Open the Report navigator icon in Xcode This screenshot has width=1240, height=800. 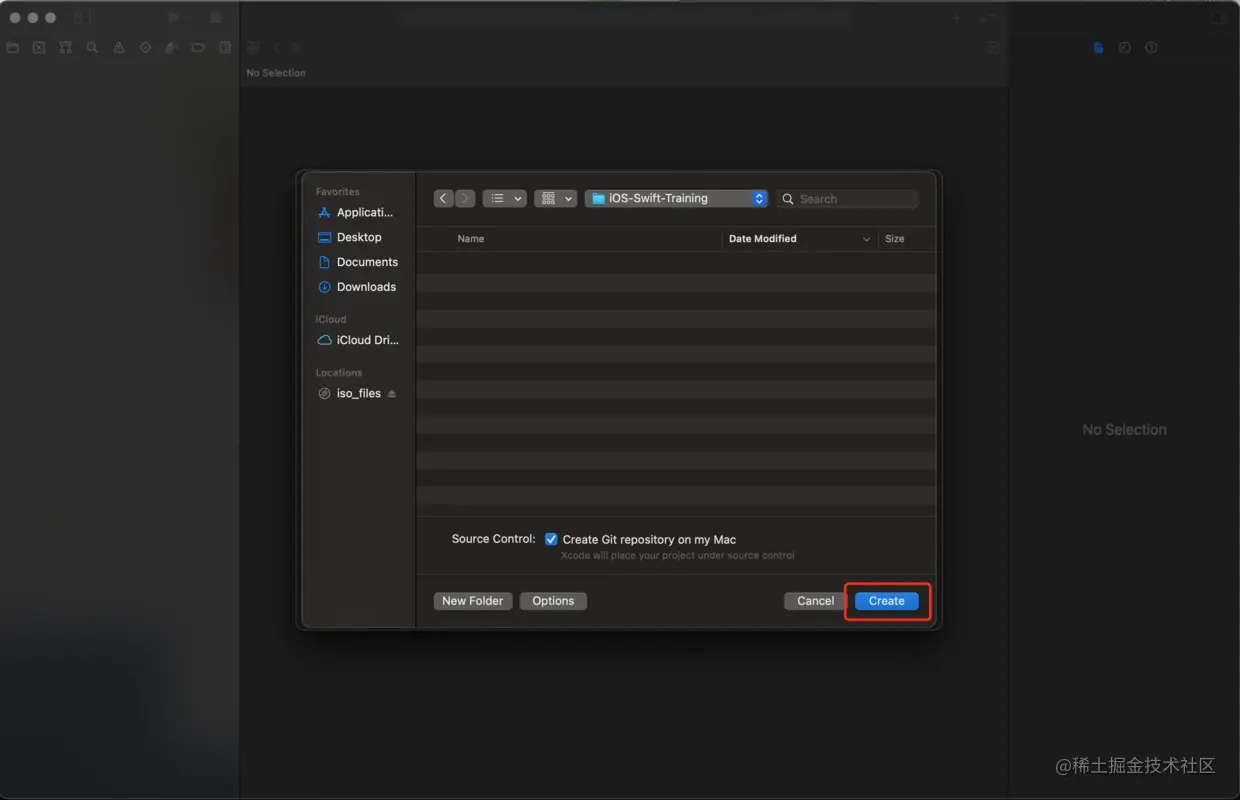(225, 47)
